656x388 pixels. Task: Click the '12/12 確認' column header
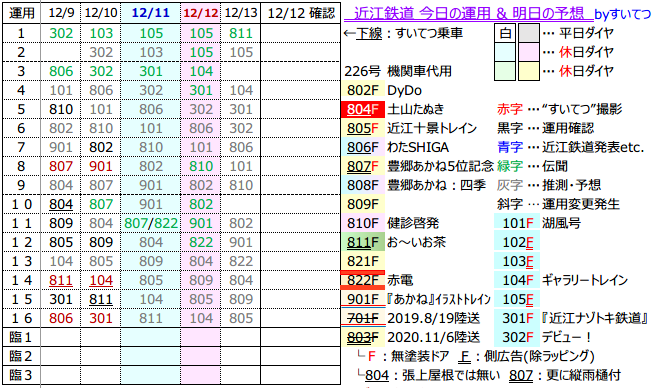(301, 13)
